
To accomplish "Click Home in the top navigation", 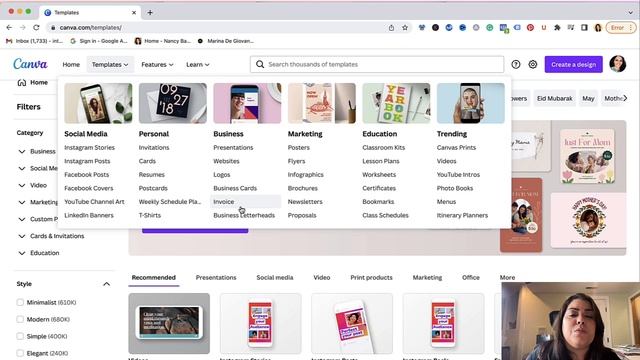I will [x=71, y=64].
